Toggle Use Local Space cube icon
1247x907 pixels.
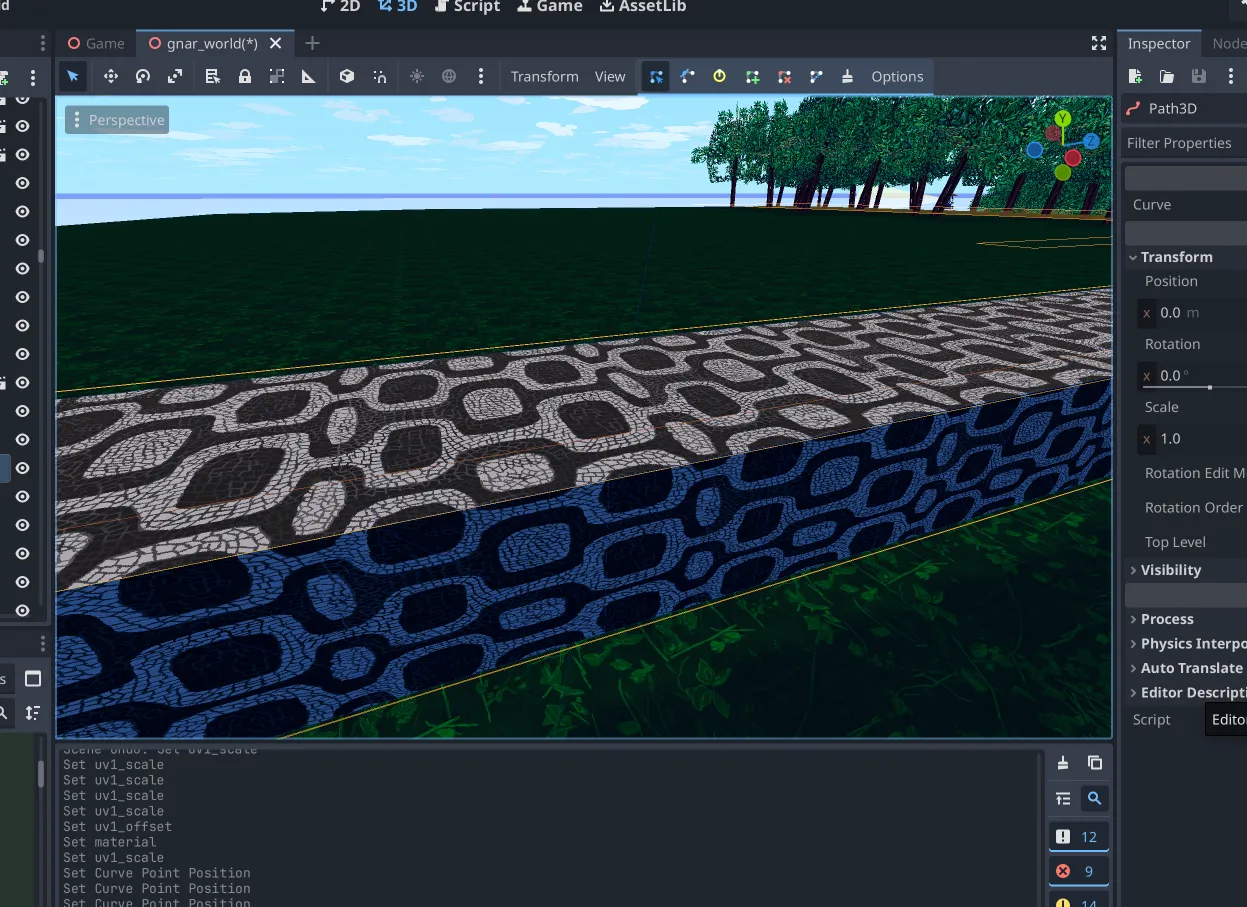[347, 76]
